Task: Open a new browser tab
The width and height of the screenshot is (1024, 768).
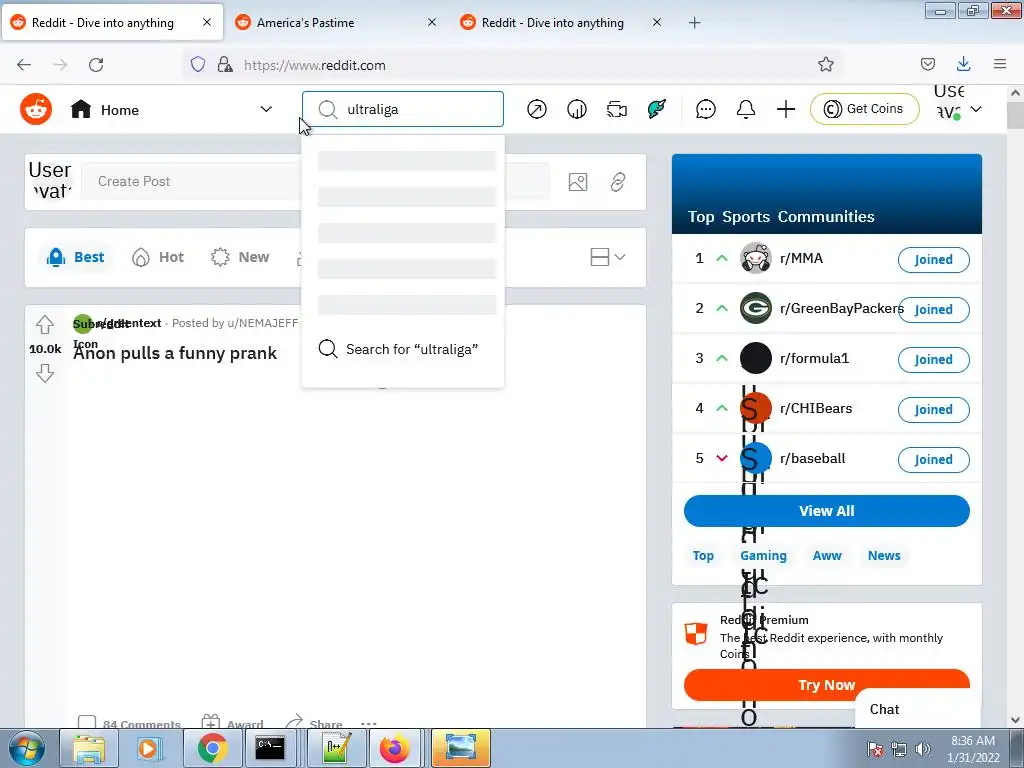Action: pos(694,22)
